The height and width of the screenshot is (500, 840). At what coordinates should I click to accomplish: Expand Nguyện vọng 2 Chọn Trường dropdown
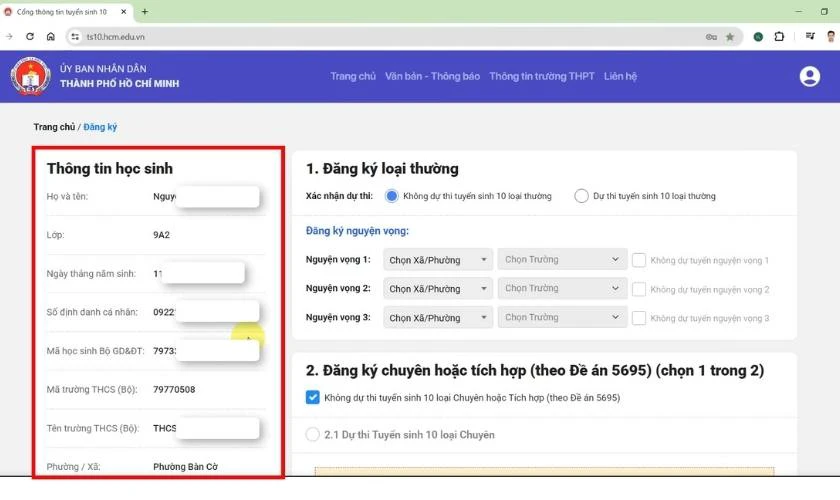click(x=562, y=288)
